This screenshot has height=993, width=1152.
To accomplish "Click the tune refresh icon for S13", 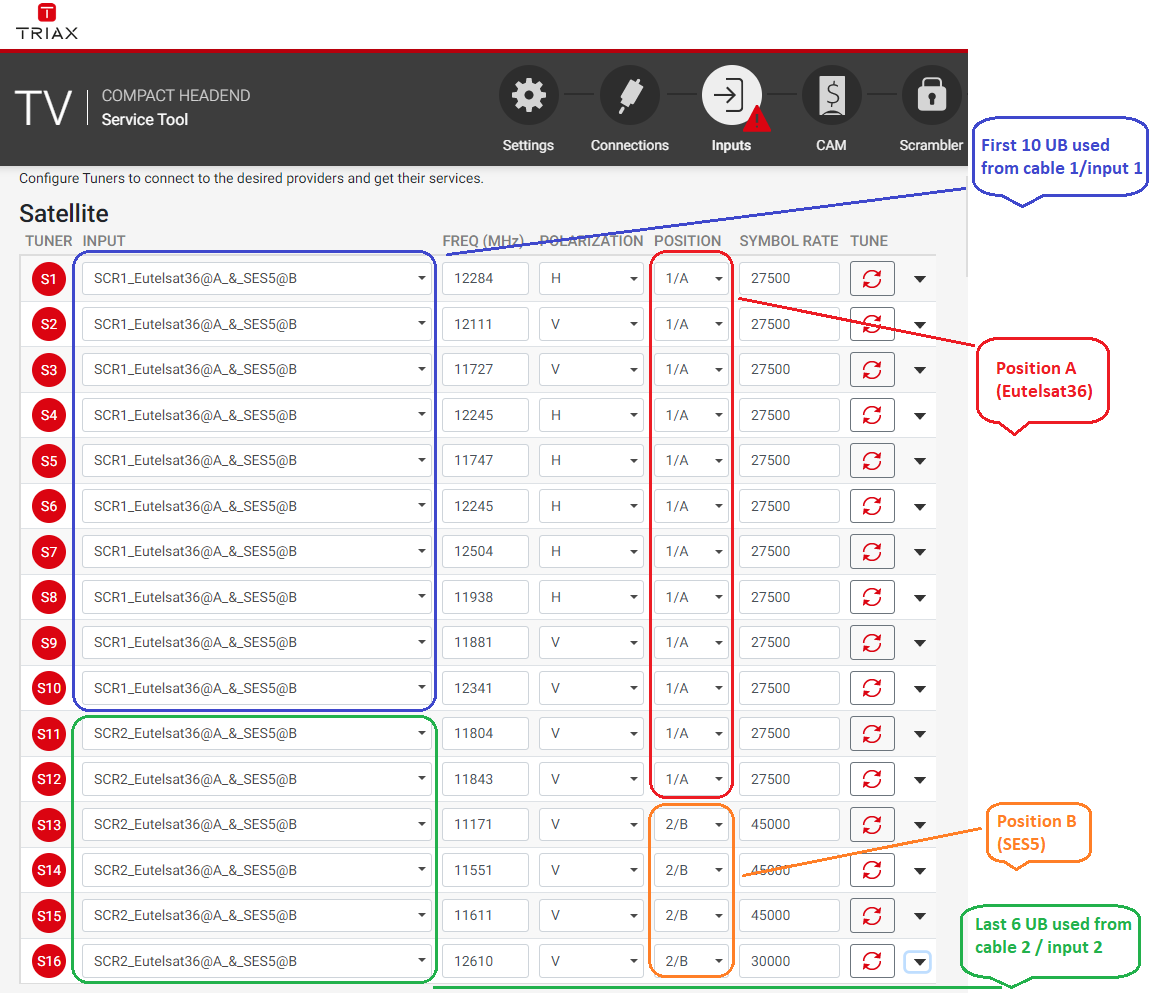I will pos(872,825).
